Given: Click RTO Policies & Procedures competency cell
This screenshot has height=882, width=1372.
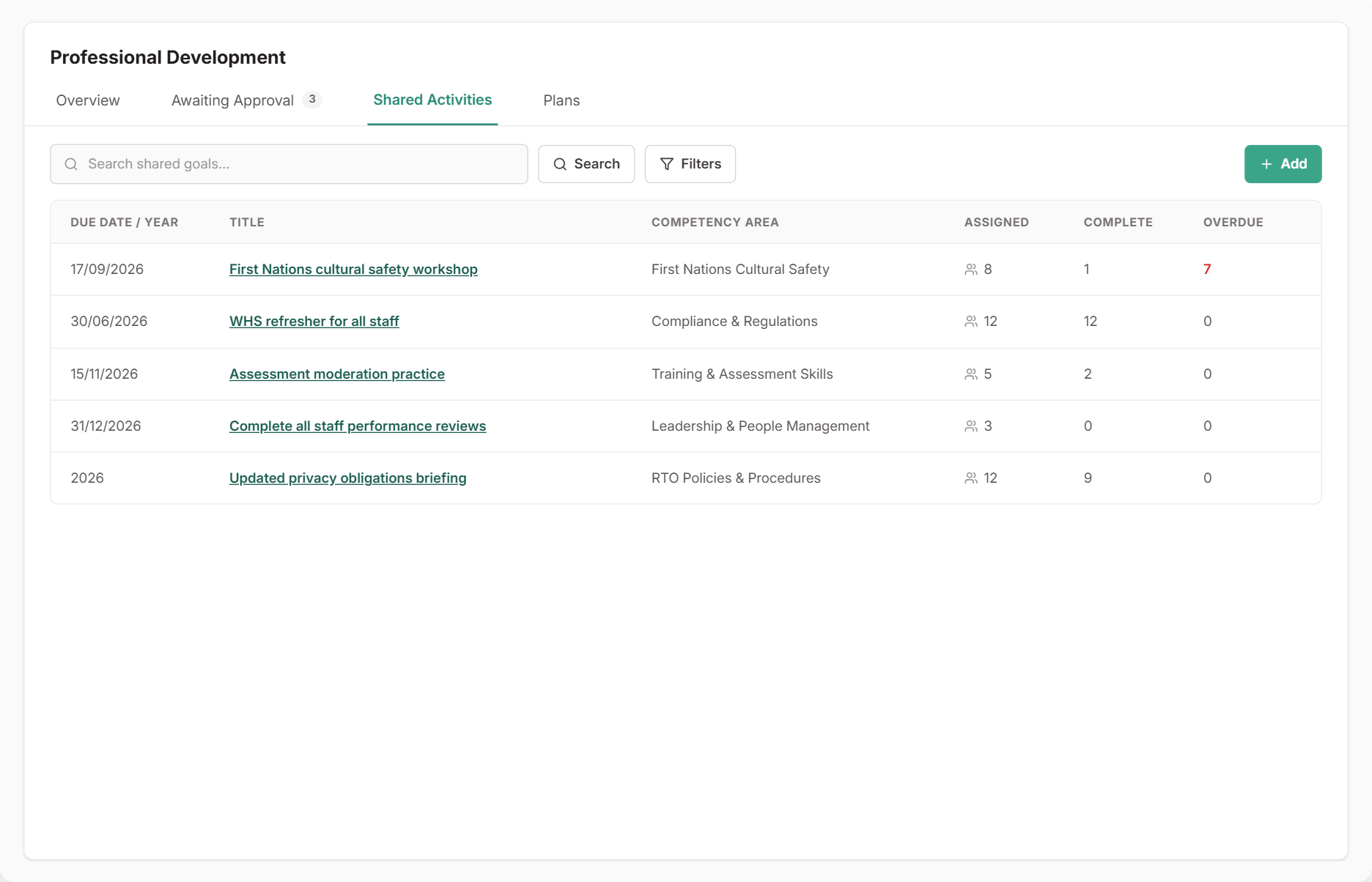Looking at the screenshot, I should pos(736,478).
